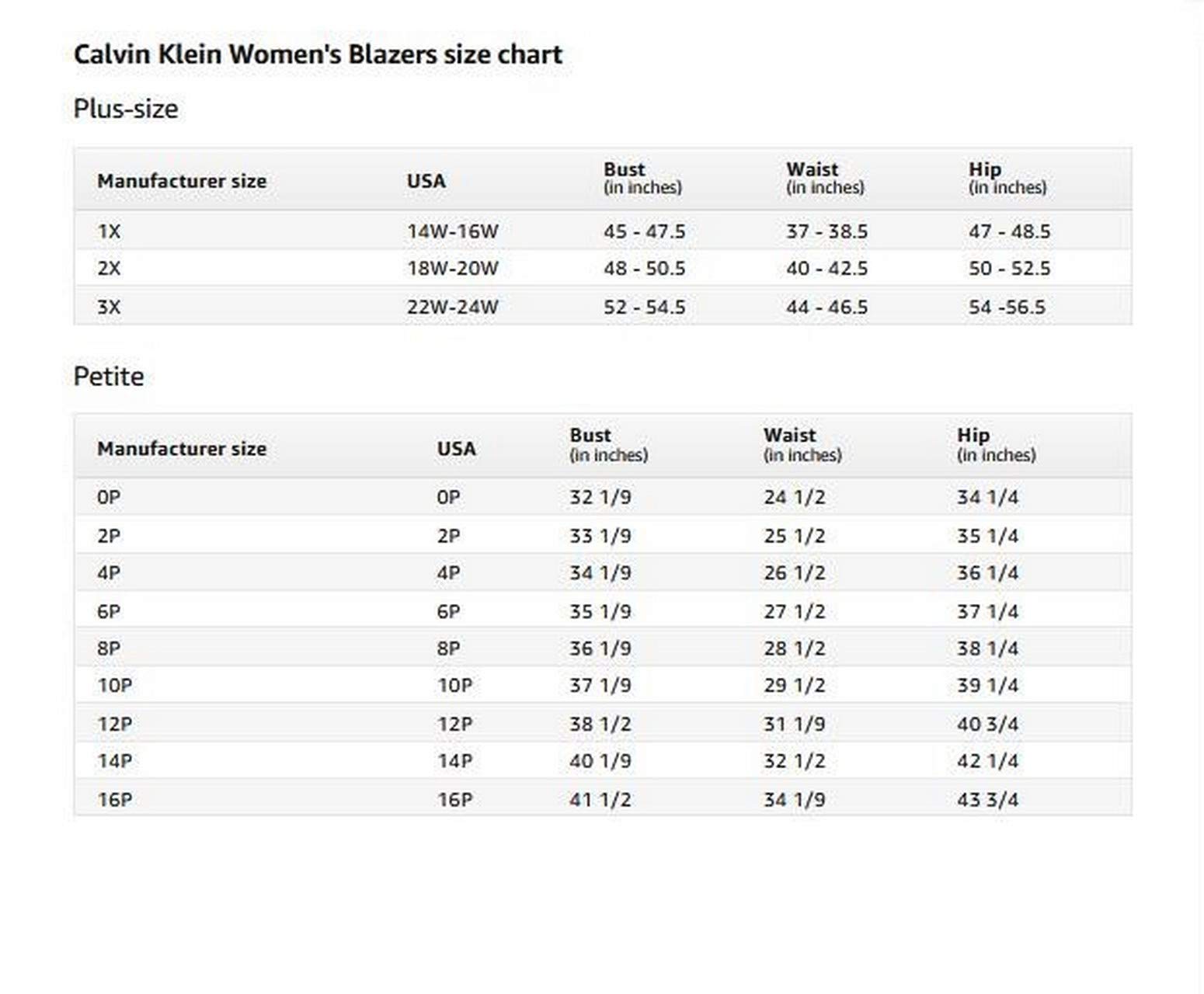This screenshot has height=994, width=1204.
Task: Click the 8P waist value 28 1/2
Action: point(794,648)
